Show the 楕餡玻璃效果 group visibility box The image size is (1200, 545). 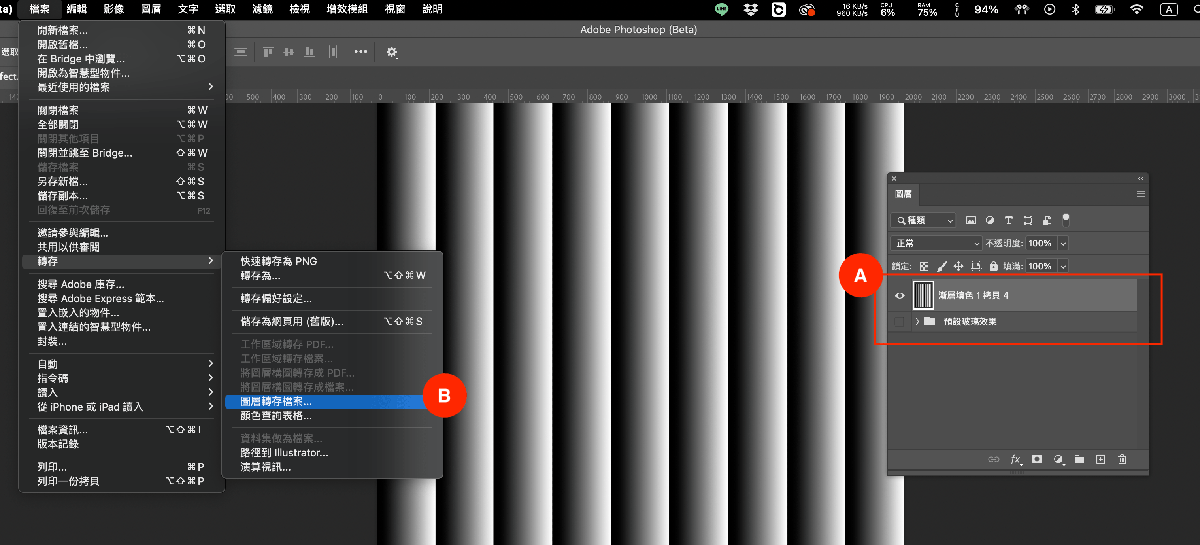(899, 321)
